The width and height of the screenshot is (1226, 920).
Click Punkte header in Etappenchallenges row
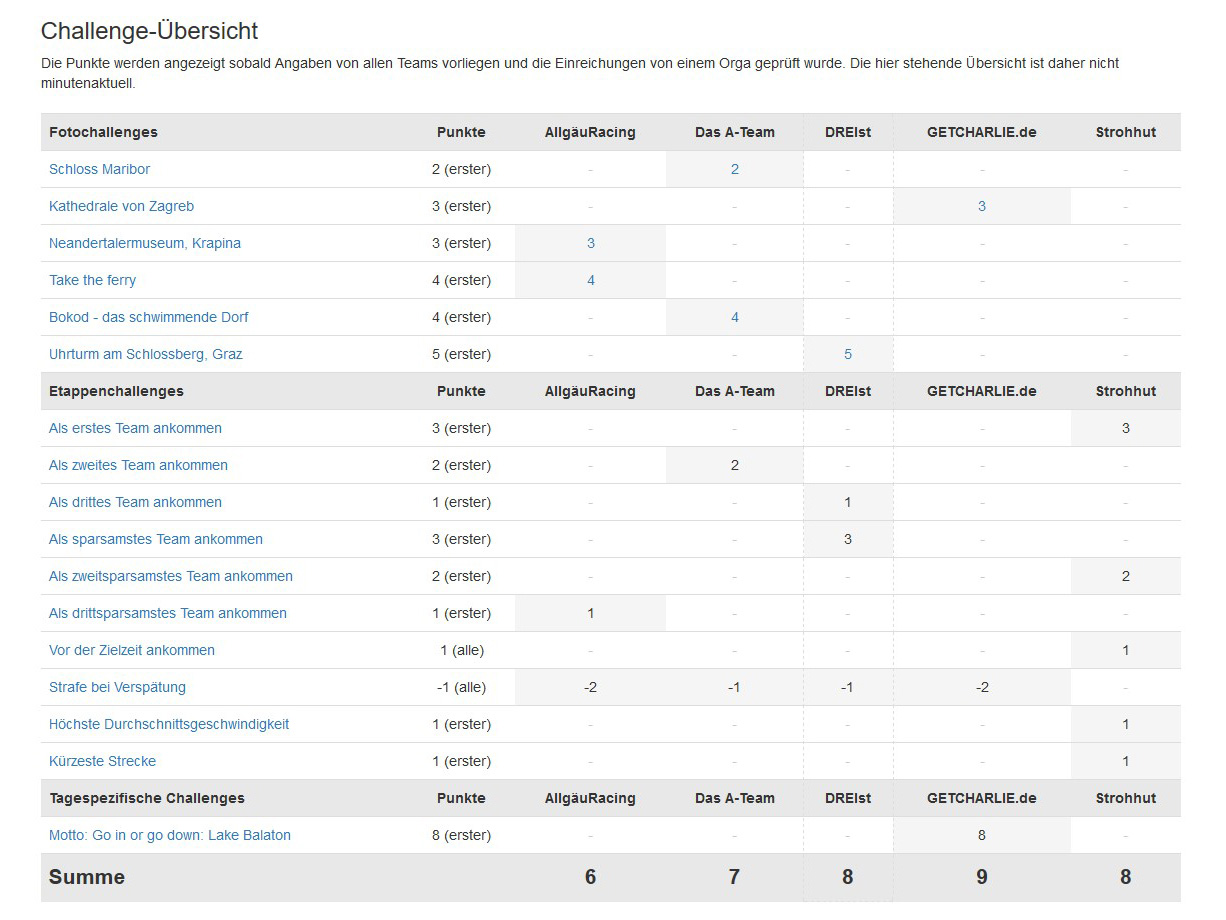(461, 391)
